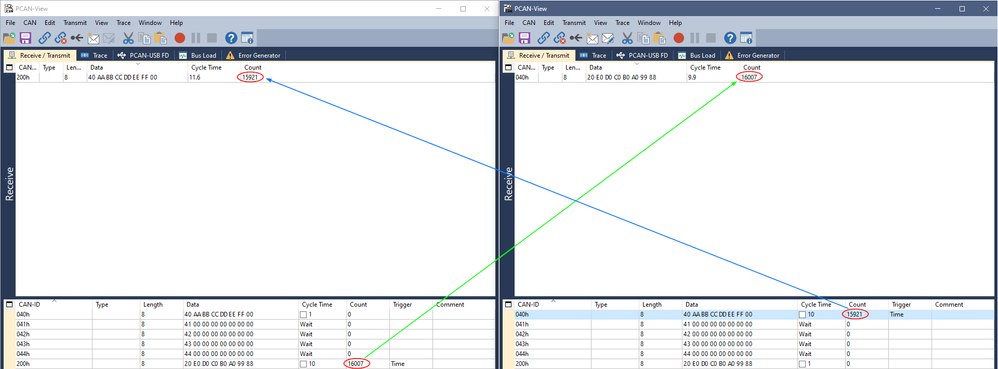Open Window menu in right window

[649, 22]
